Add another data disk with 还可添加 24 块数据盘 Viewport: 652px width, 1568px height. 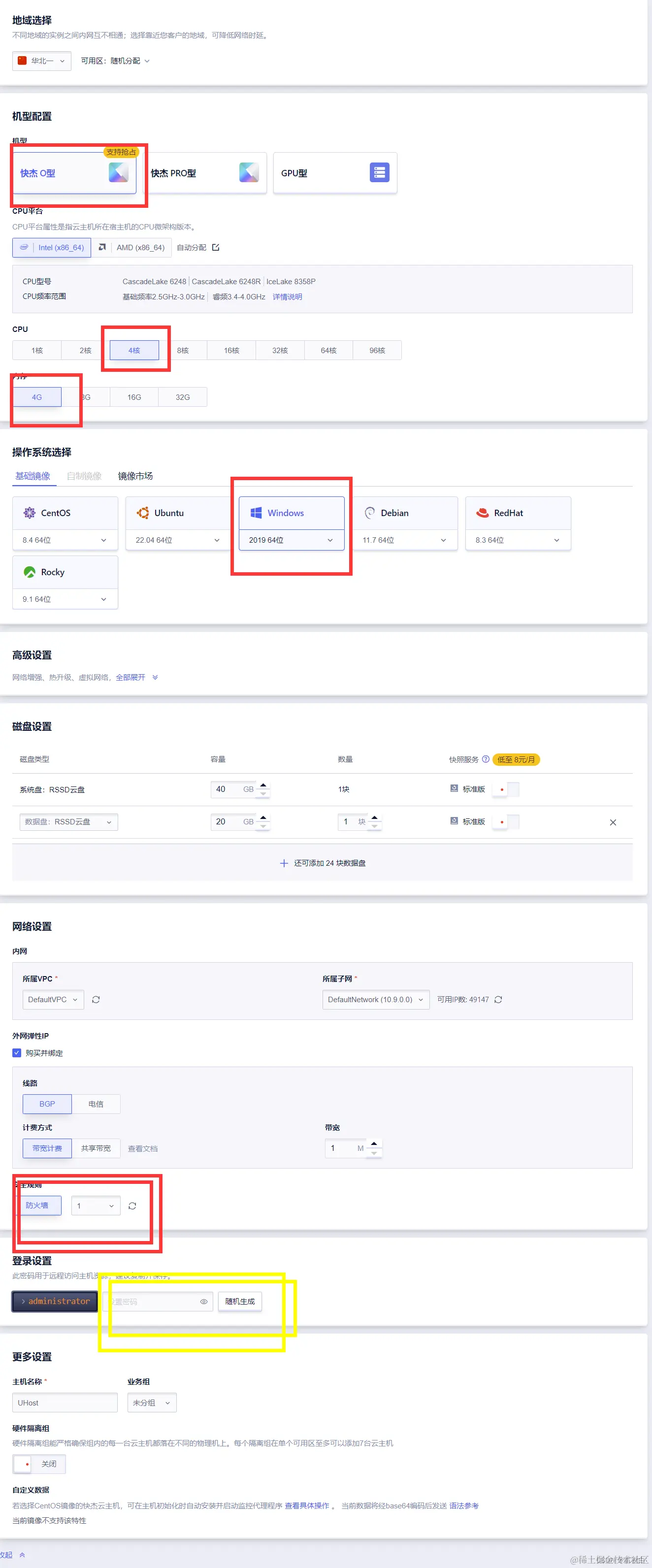tap(323, 863)
